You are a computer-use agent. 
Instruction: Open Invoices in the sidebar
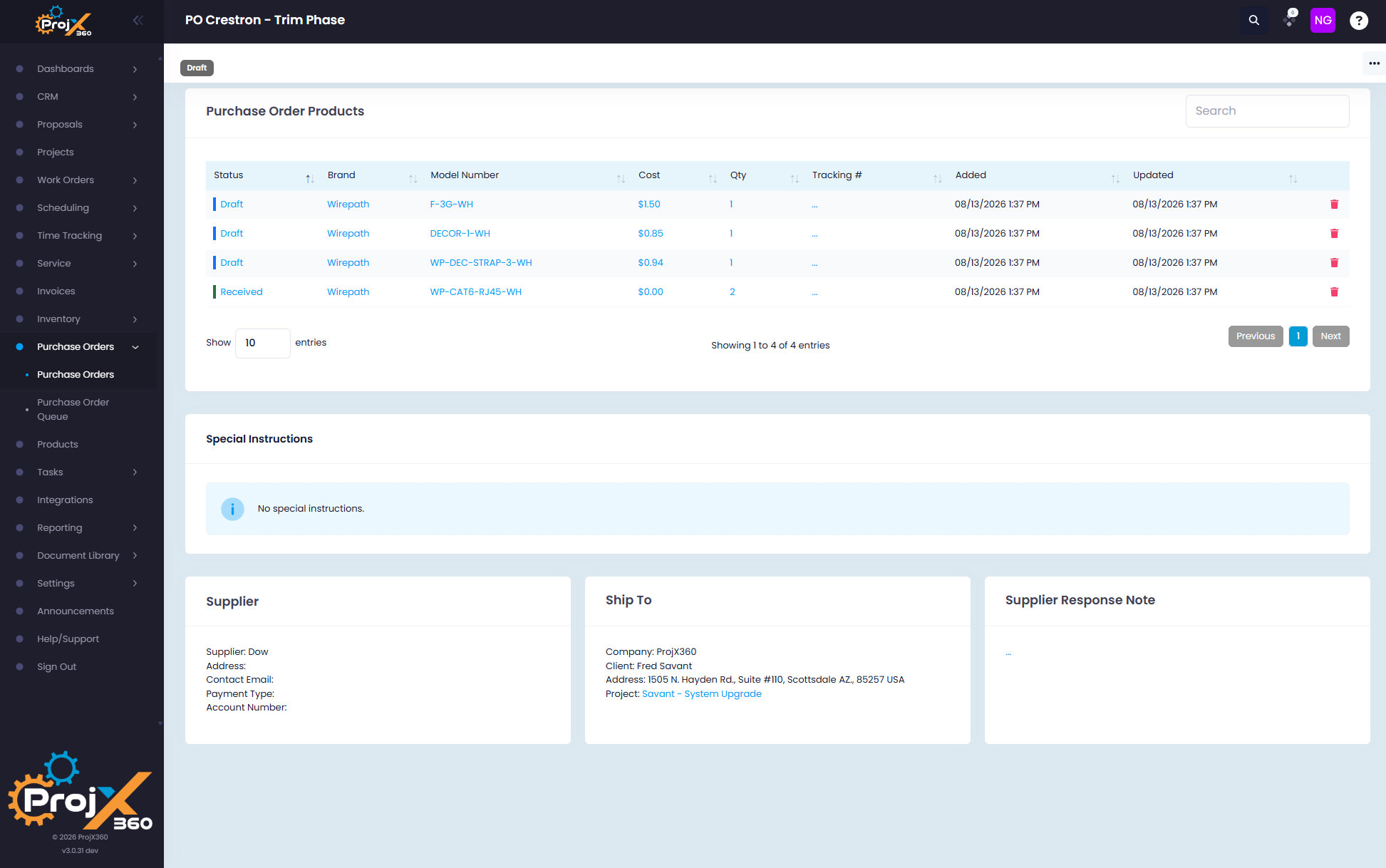coord(56,291)
